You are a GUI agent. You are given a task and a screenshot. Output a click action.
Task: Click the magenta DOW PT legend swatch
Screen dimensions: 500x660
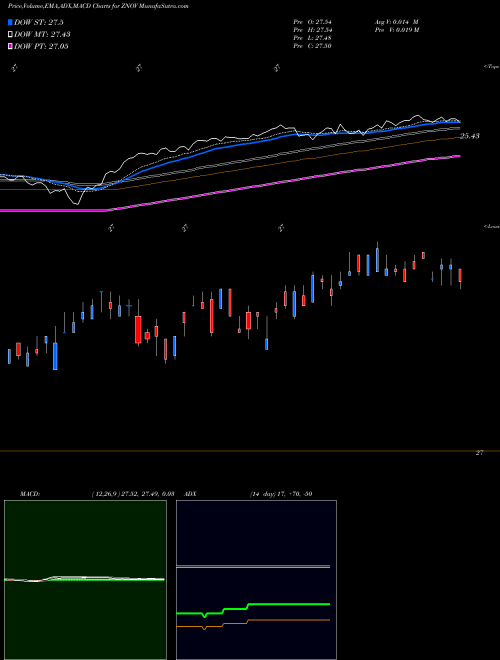click(x=11, y=46)
